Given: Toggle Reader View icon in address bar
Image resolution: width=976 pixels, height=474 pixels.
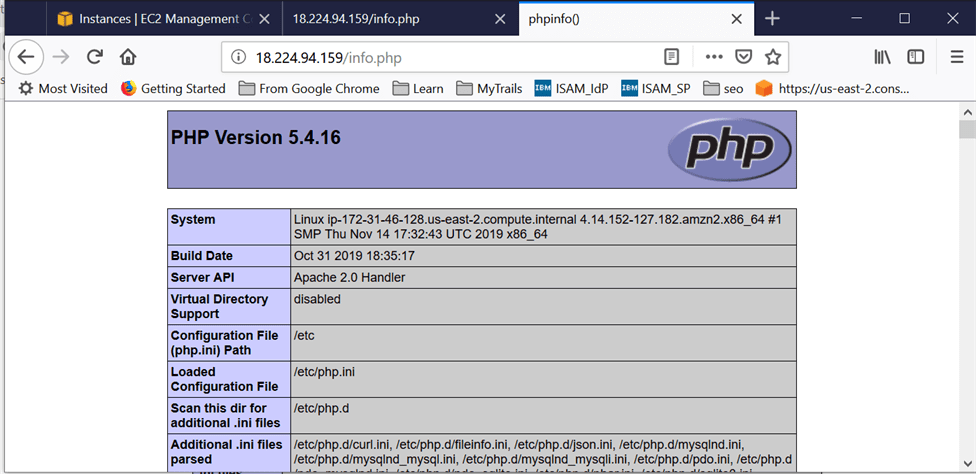Looking at the screenshot, I should [673, 57].
